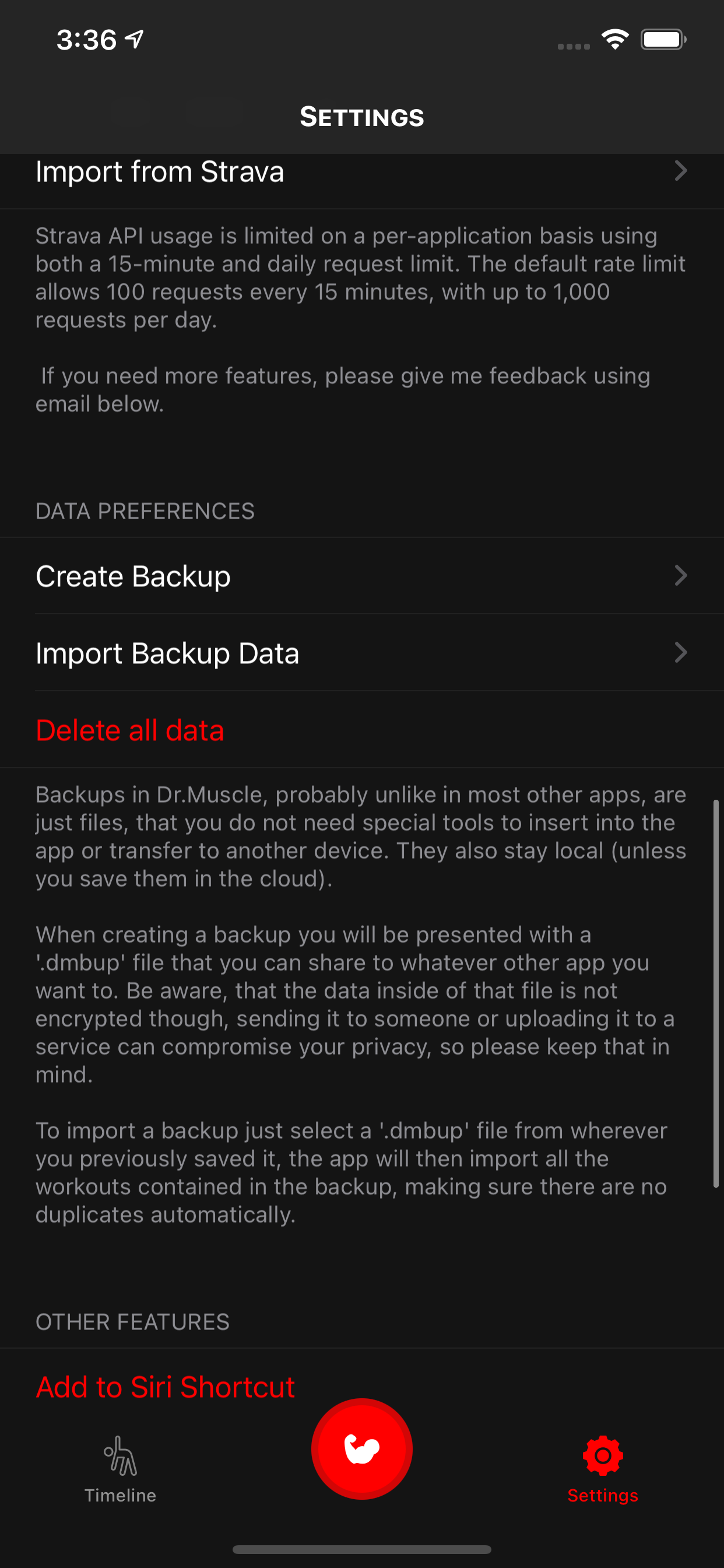The width and height of the screenshot is (724, 1568).
Task: Open Create Backup chevron arrow
Action: (681, 575)
